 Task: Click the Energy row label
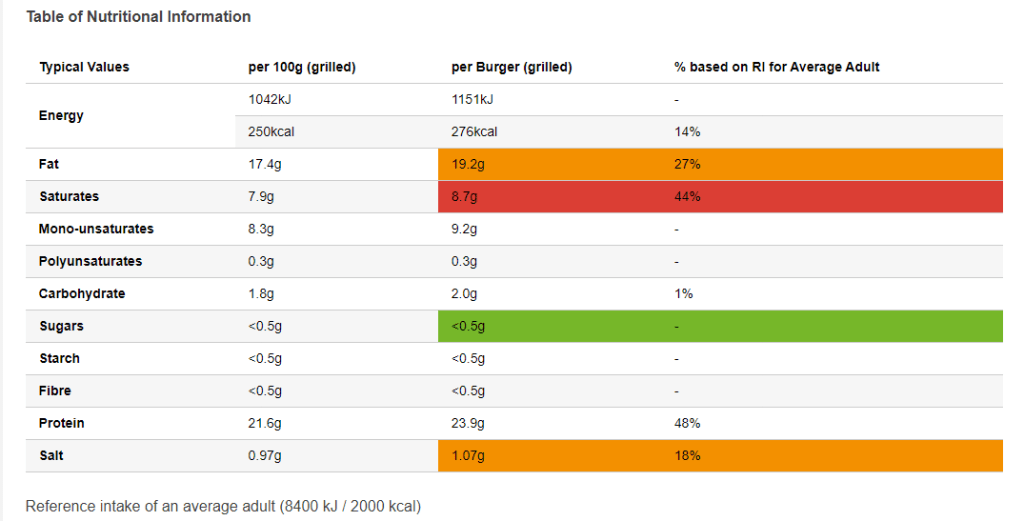61,116
